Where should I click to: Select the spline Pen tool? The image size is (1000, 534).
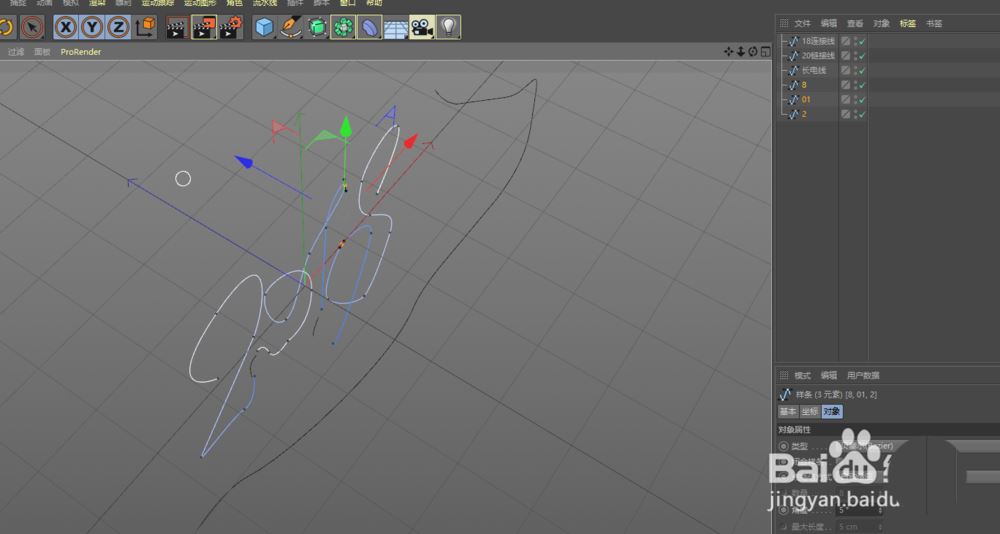[x=291, y=27]
